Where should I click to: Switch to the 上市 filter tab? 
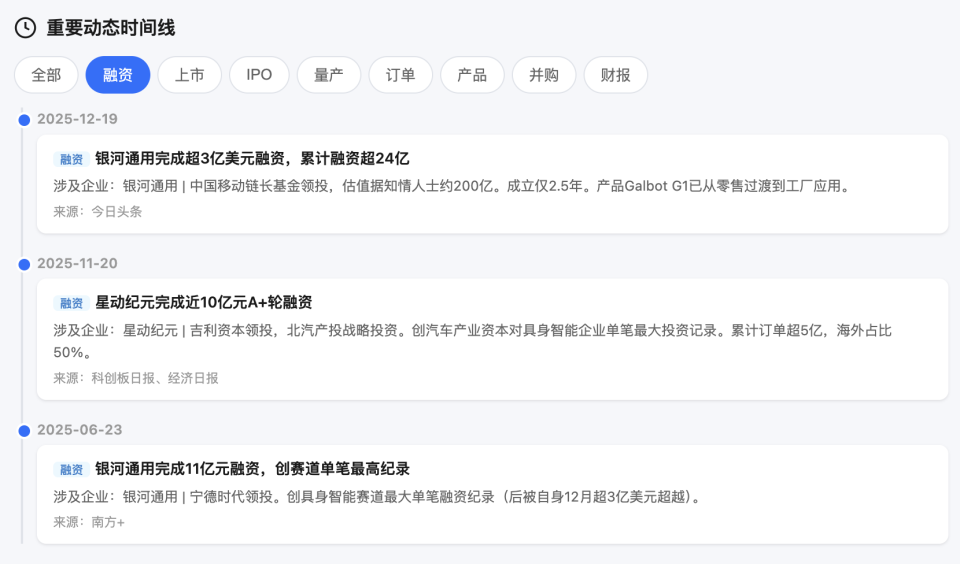click(x=190, y=75)
